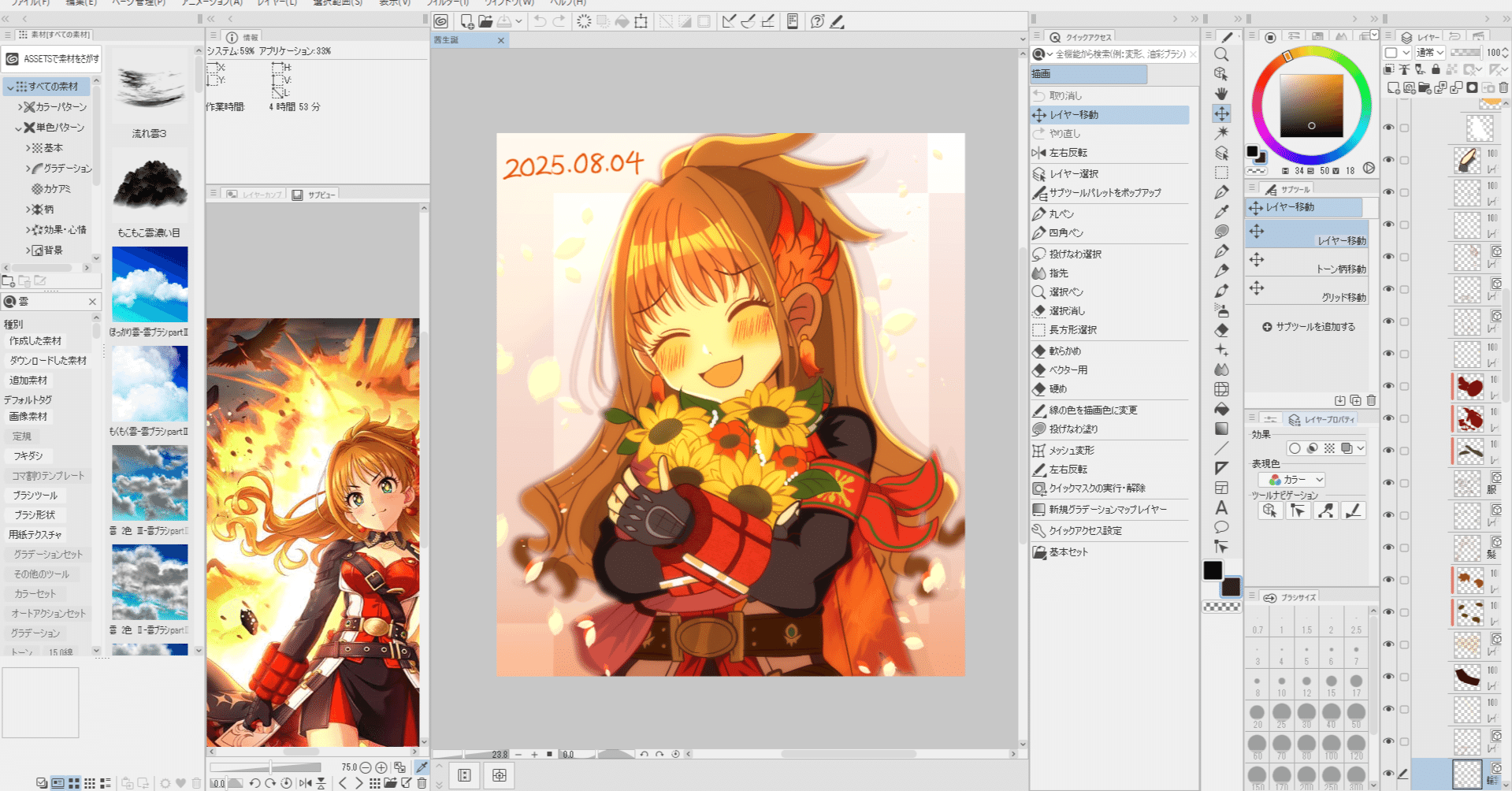Toggle Lock Layer padlock
This screenshot has height=791, width=1512.
[x=1436, y=69]
